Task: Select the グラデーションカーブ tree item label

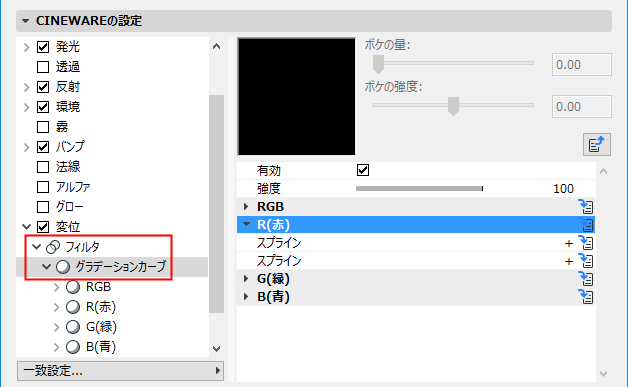Action: point(121,267)
